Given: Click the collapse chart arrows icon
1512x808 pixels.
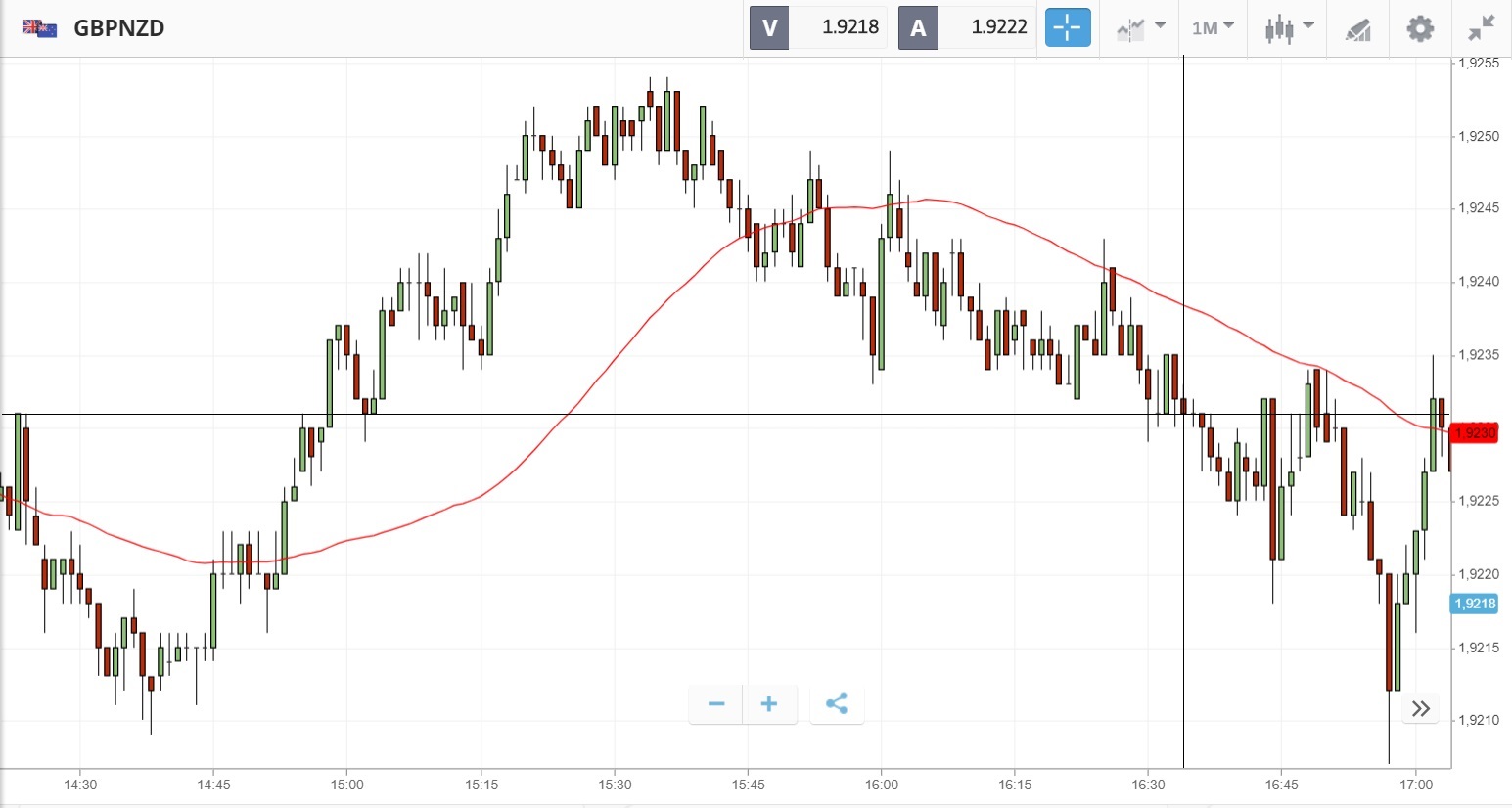Looking at the screenshot, I should pyautogui.click(x=1482, y=27).
